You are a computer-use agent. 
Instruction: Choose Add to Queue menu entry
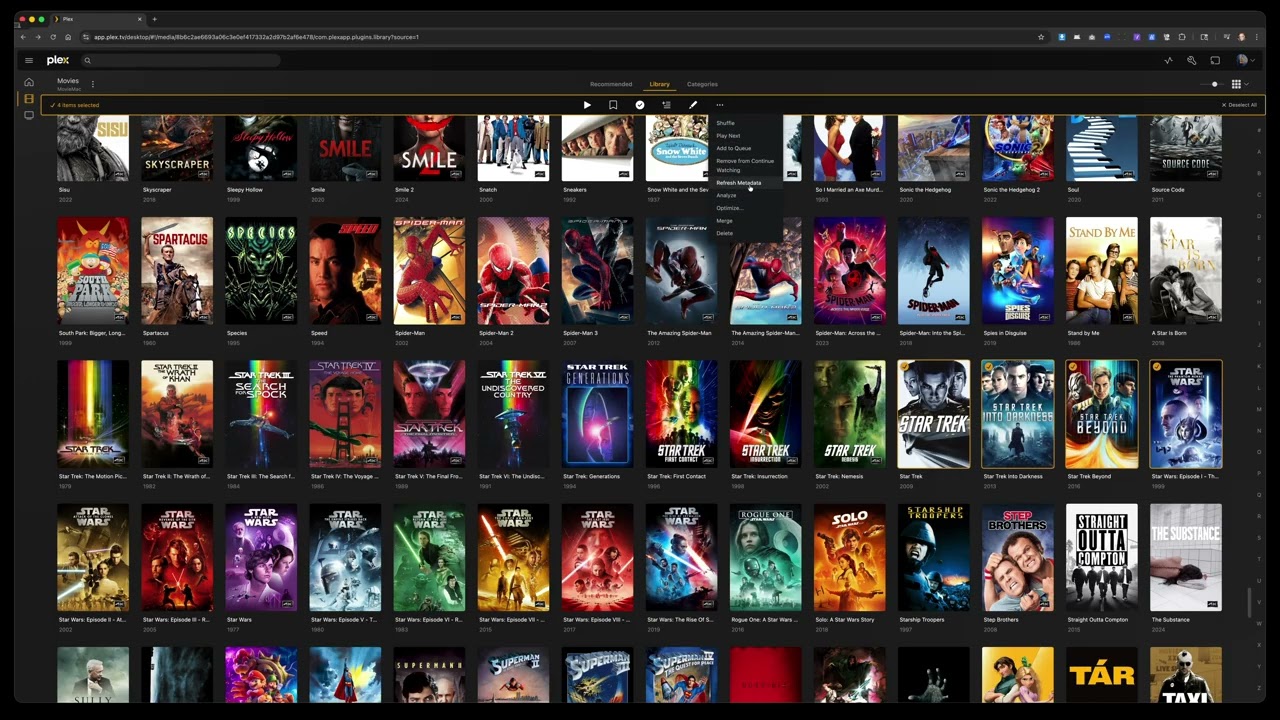(745, 148)
